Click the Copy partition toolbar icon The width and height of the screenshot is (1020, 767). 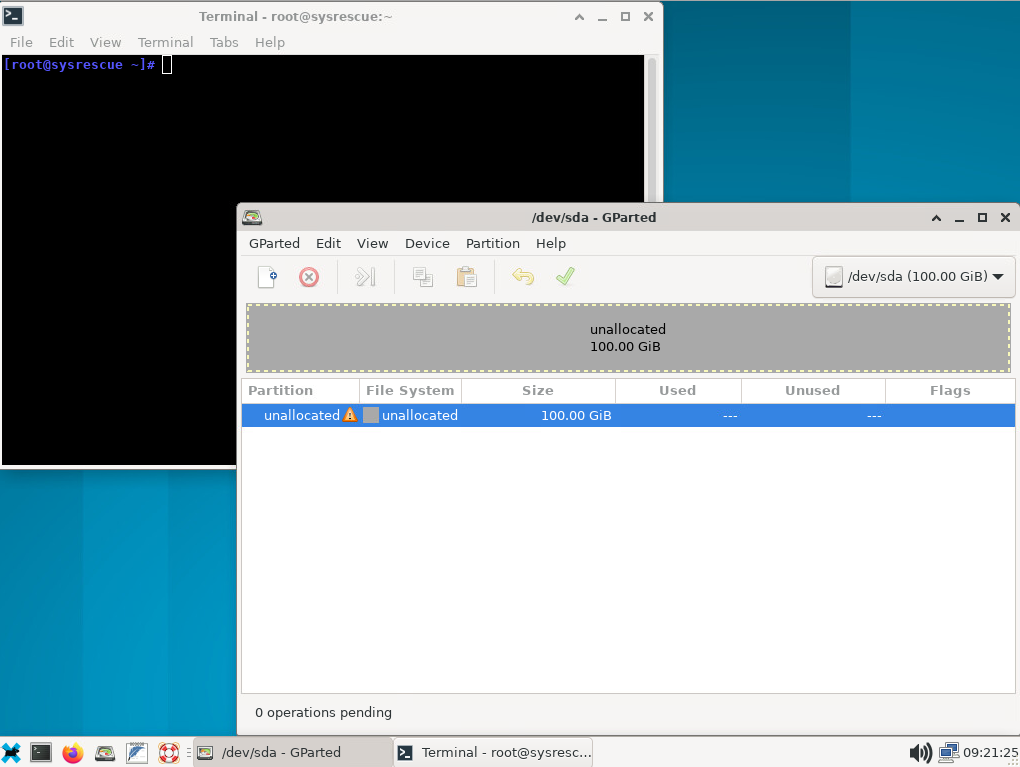tap(423, 277)
